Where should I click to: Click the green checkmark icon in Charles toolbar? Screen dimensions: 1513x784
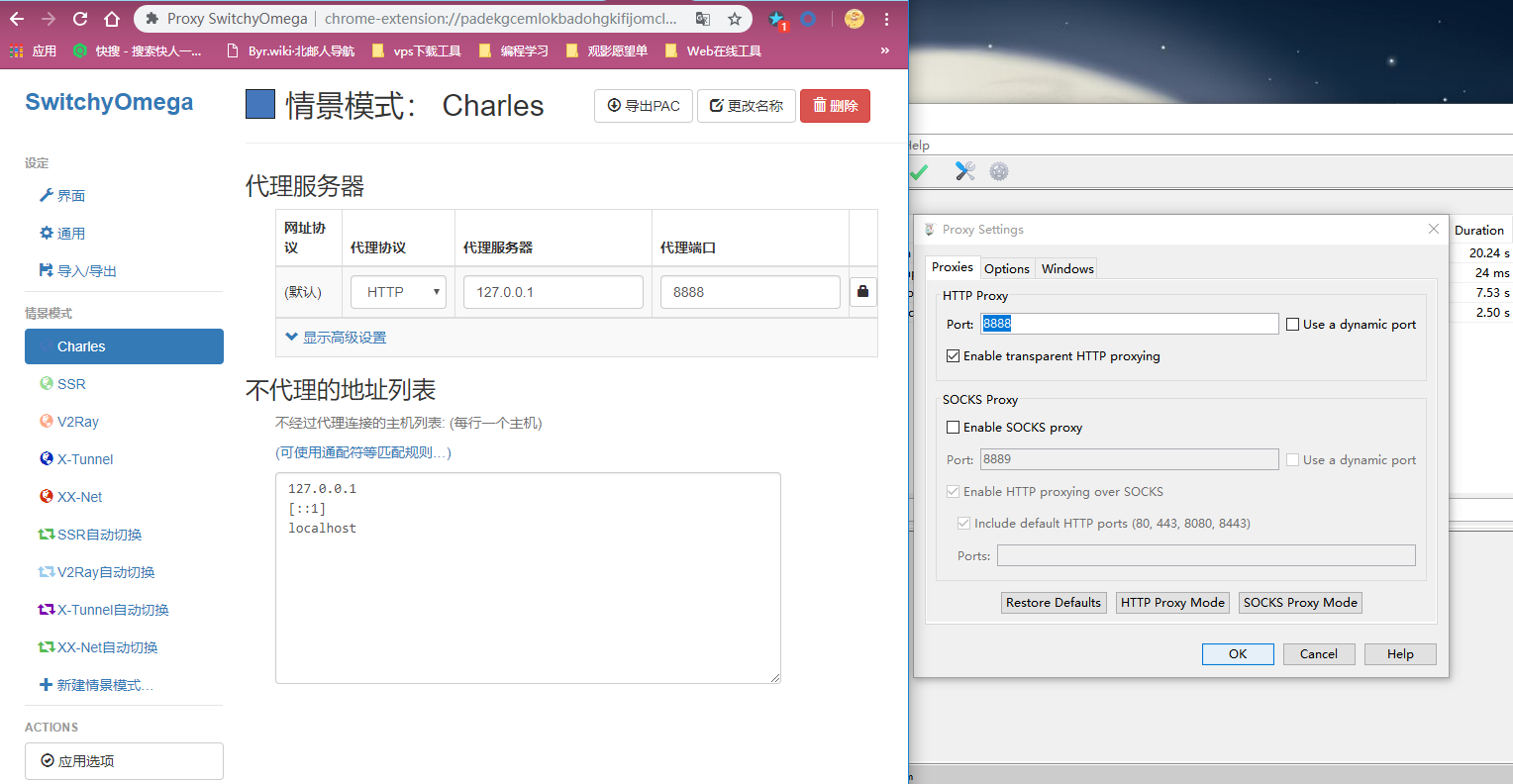(919, 171)
